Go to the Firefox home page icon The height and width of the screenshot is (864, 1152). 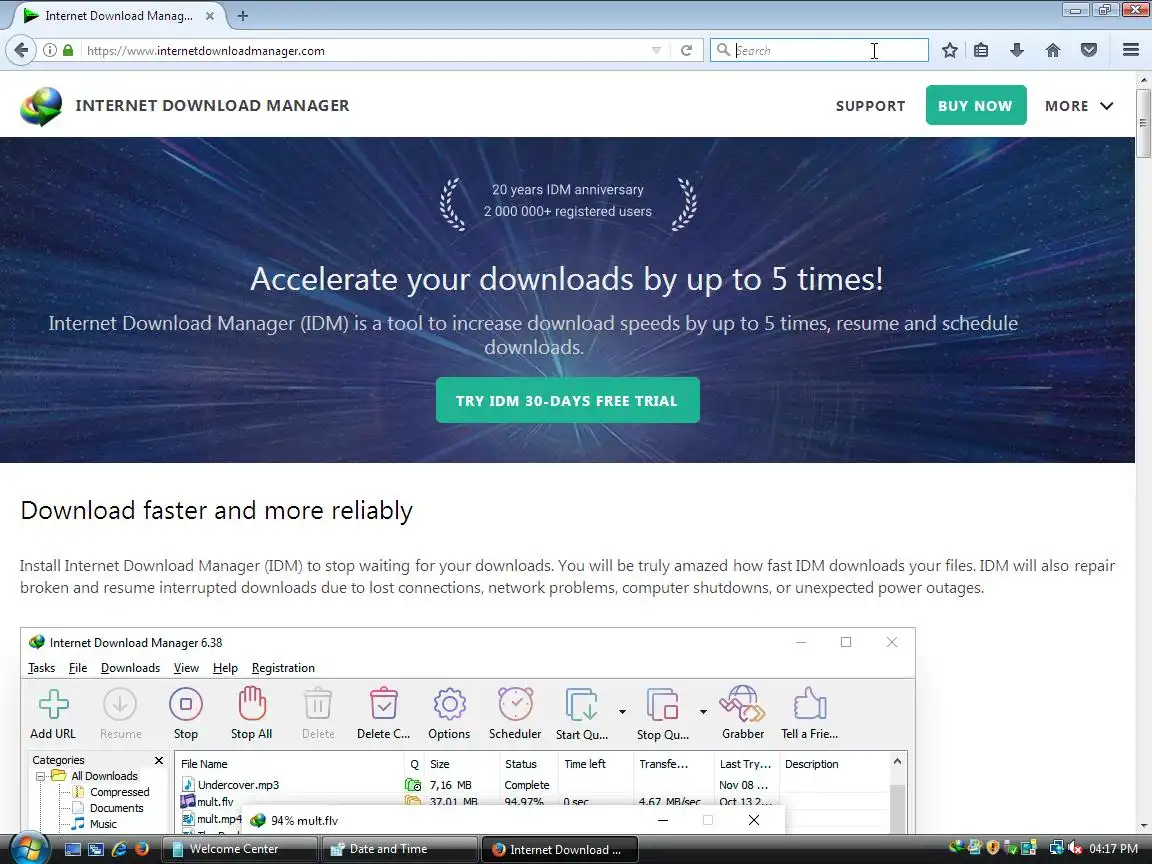point(1053,51)
